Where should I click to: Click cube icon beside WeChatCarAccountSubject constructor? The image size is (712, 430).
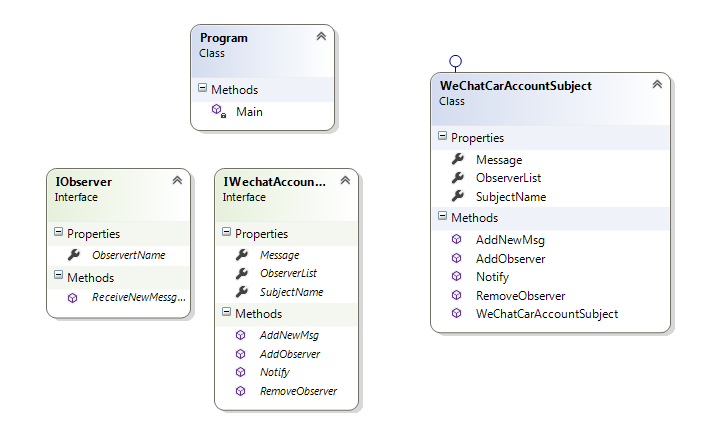coord(456,313)
